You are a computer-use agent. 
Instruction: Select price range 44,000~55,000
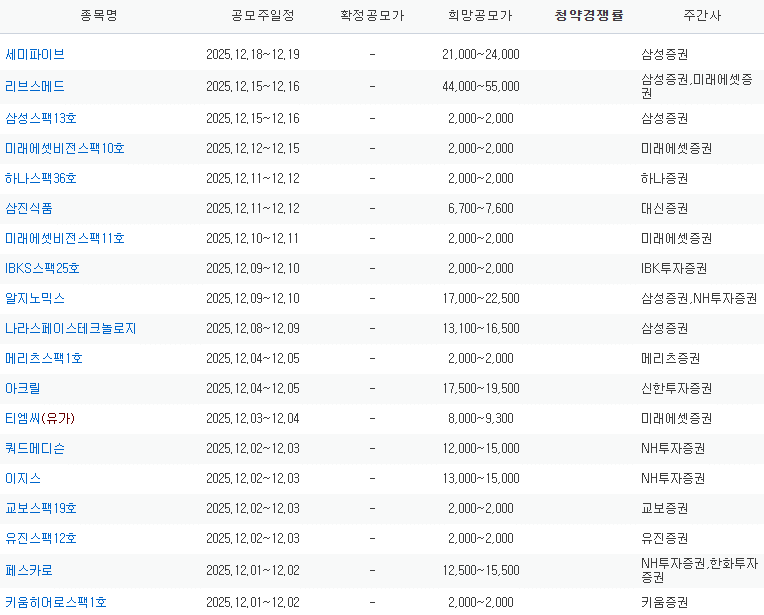point(481,86)
